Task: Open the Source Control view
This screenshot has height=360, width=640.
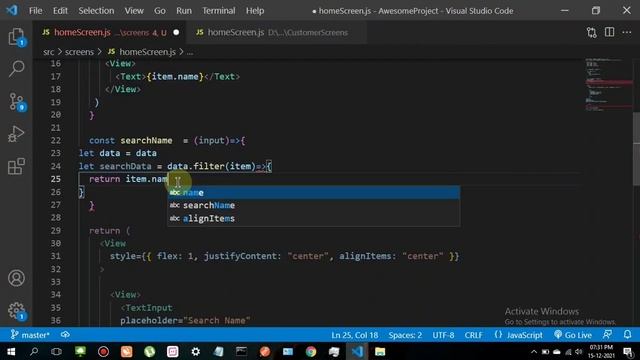Action: pos(16,102)
